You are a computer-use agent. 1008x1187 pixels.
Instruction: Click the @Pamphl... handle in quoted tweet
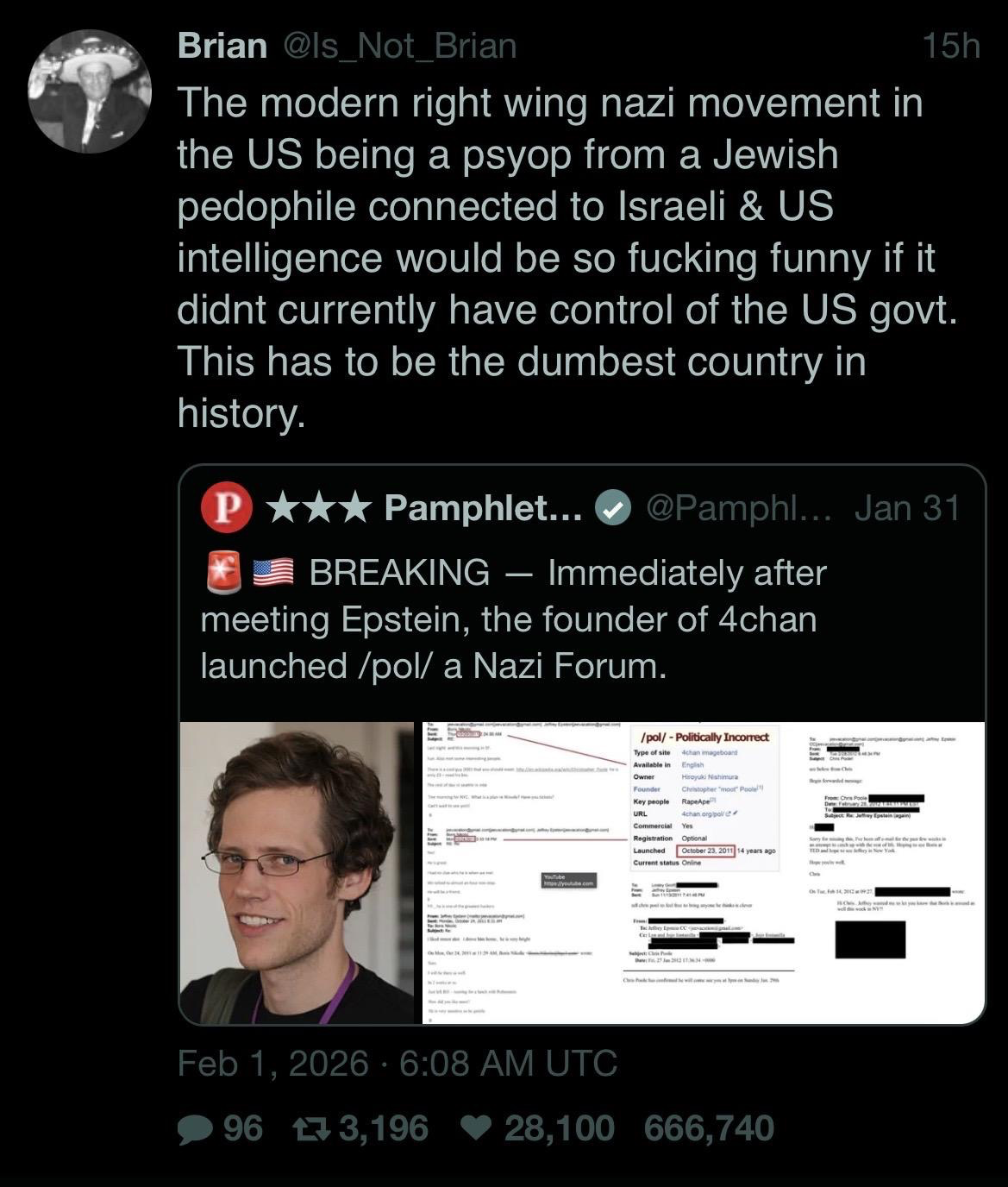click(737, 508)
